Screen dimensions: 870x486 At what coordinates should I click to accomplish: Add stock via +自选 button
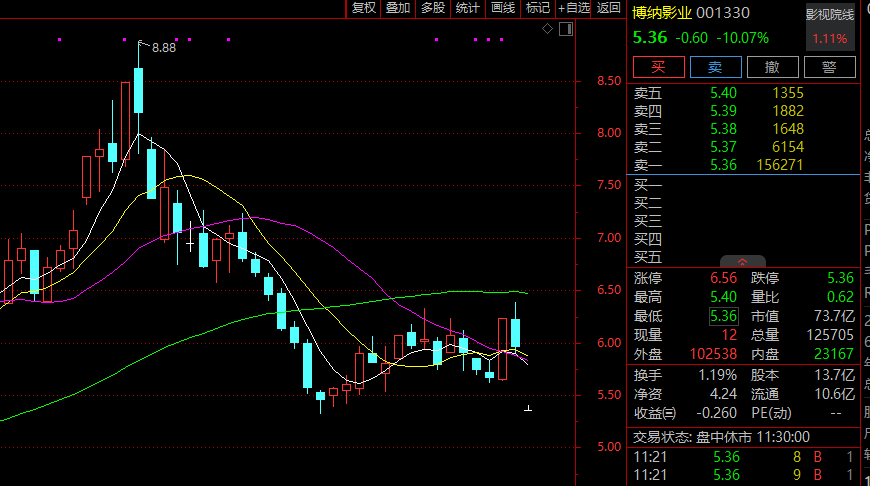[573, 8]
